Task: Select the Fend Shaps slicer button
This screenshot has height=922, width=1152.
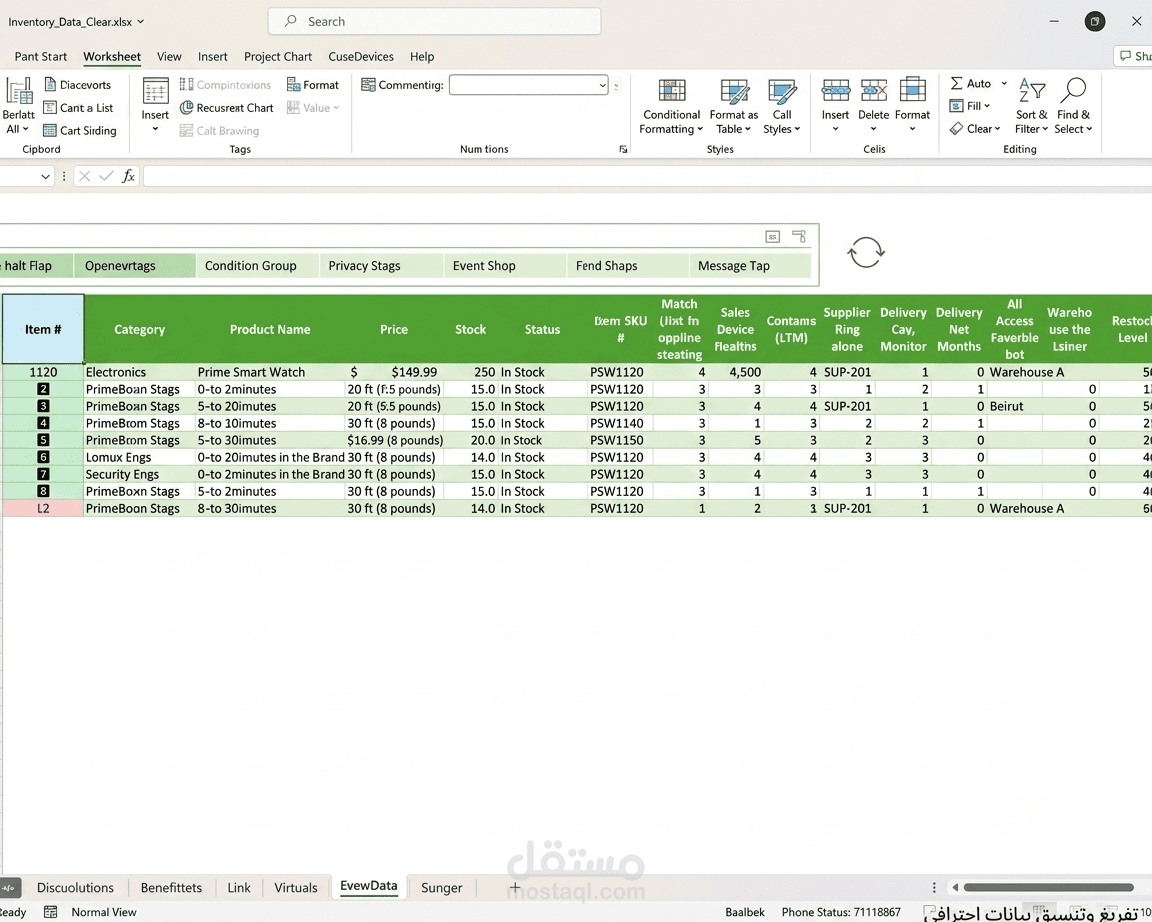Action: pos(627,265)
